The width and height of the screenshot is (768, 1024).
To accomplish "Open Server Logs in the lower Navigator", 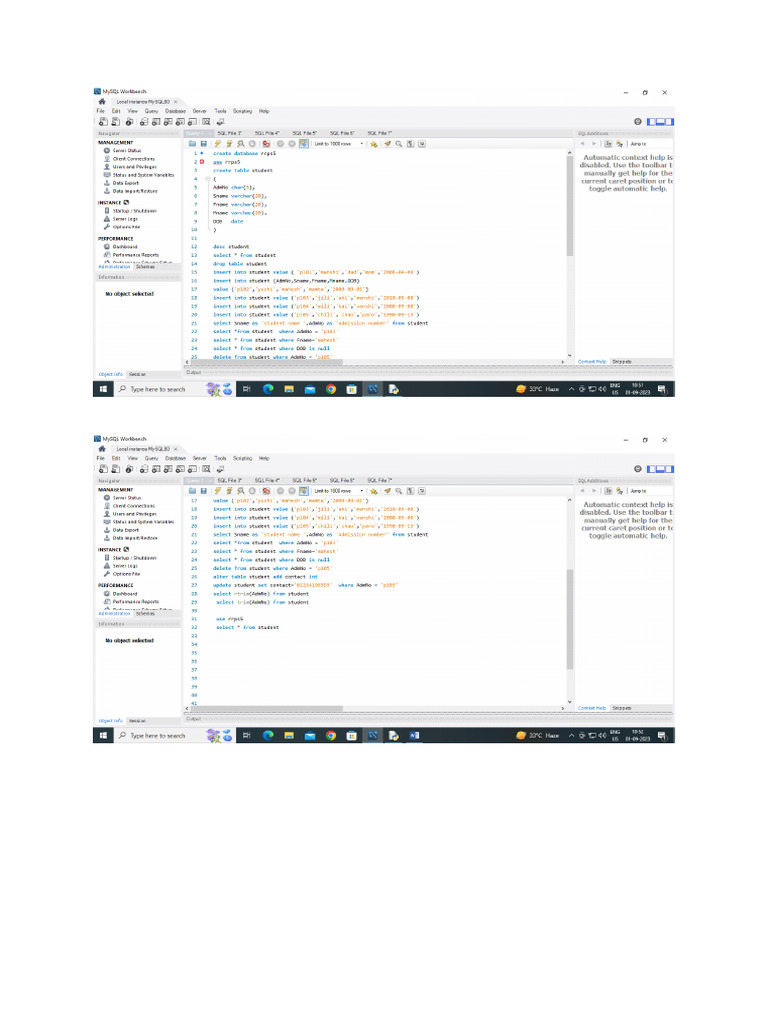I will 125,566.
